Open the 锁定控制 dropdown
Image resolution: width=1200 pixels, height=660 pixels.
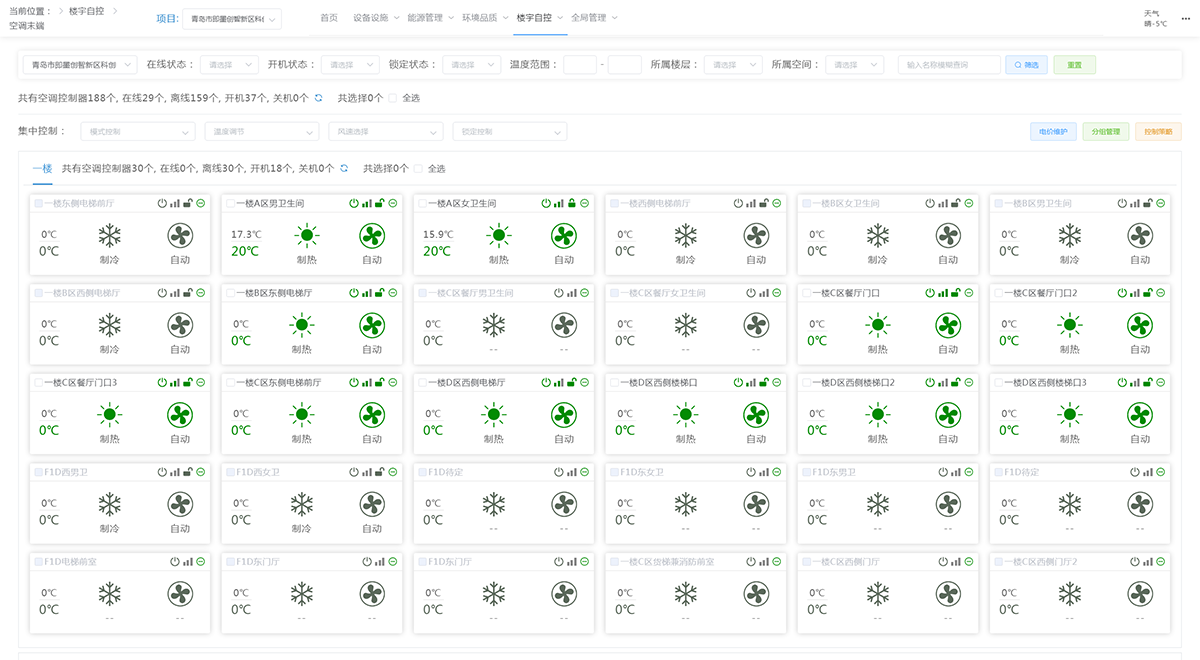click(509, 131)
